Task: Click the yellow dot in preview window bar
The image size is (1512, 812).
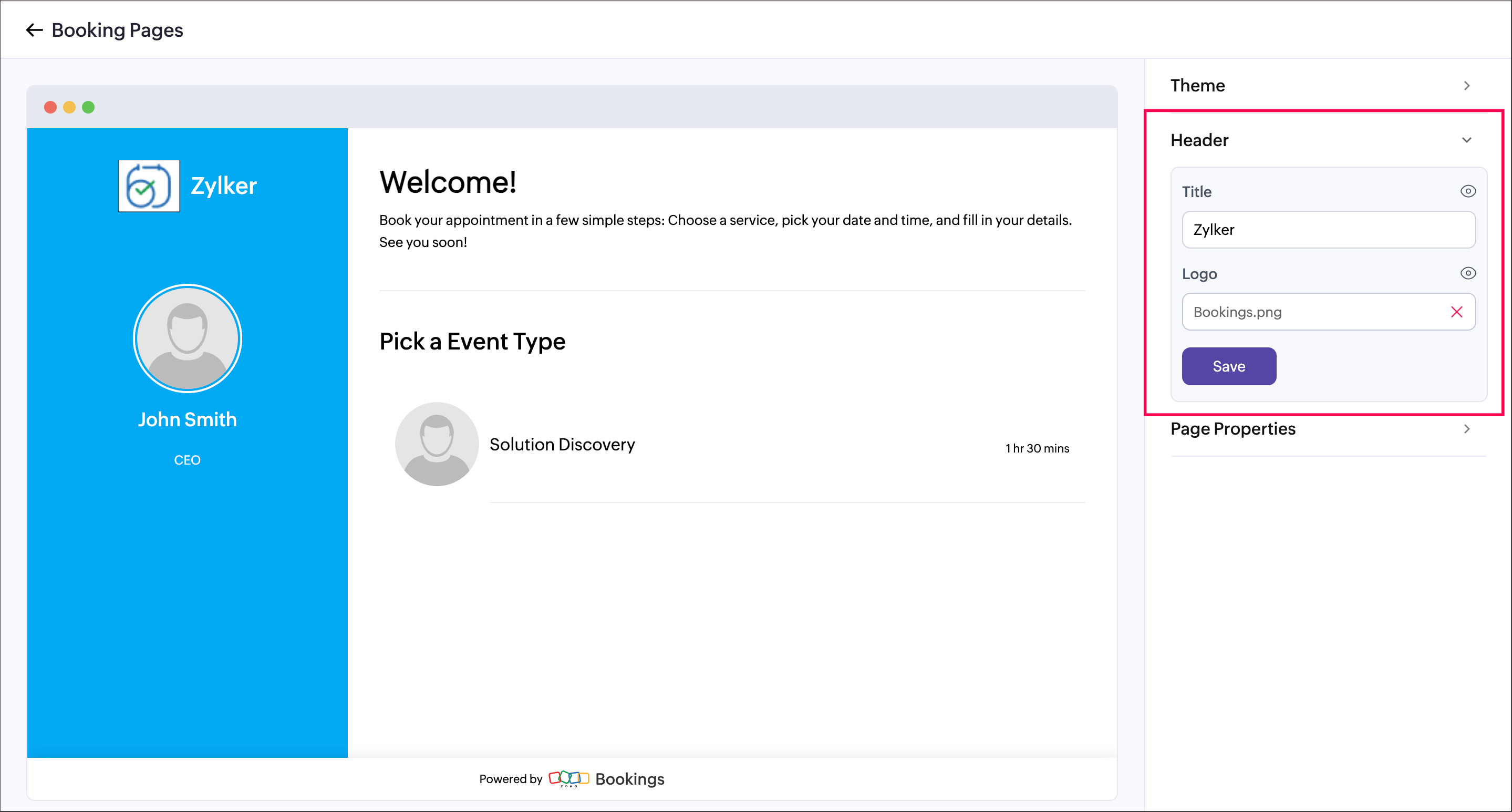Action: point(69,107)
